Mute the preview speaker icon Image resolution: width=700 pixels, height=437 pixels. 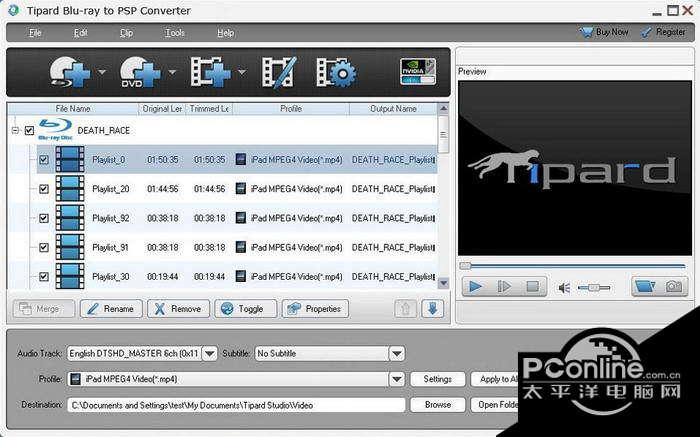pyautogui.click(x=564, y=288)
